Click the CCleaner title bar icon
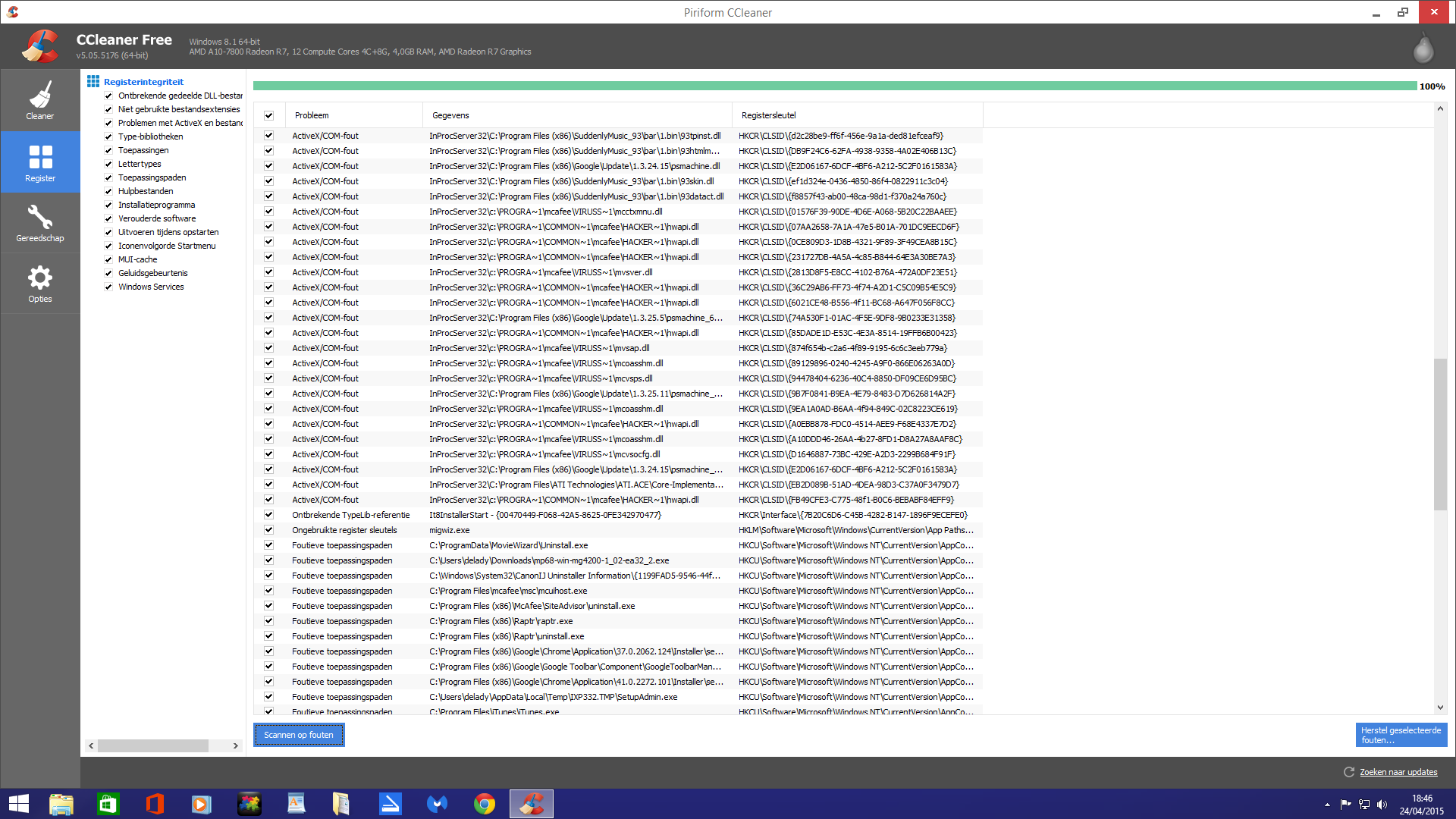Screen dimensions: 1456x819 pyautogui.click(x=13, y=12)
